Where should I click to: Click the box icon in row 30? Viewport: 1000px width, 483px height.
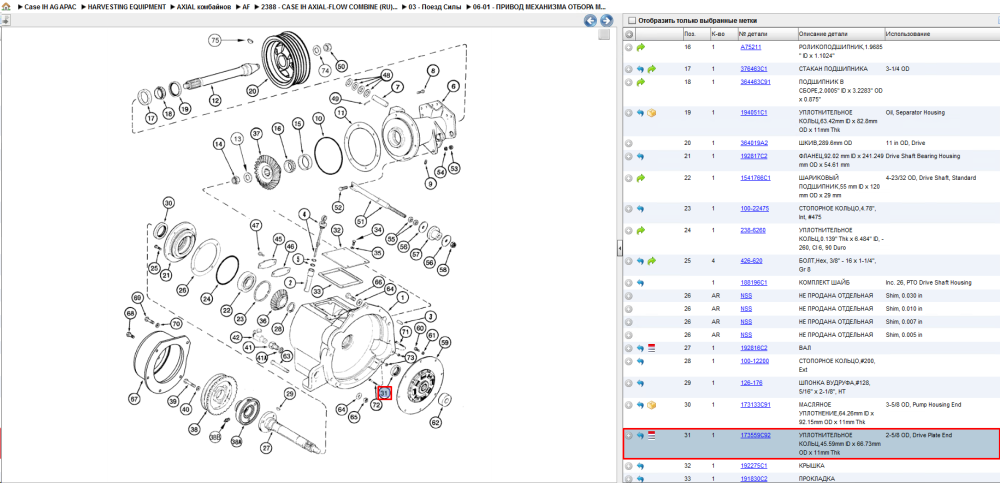click(x=652, y=405)
